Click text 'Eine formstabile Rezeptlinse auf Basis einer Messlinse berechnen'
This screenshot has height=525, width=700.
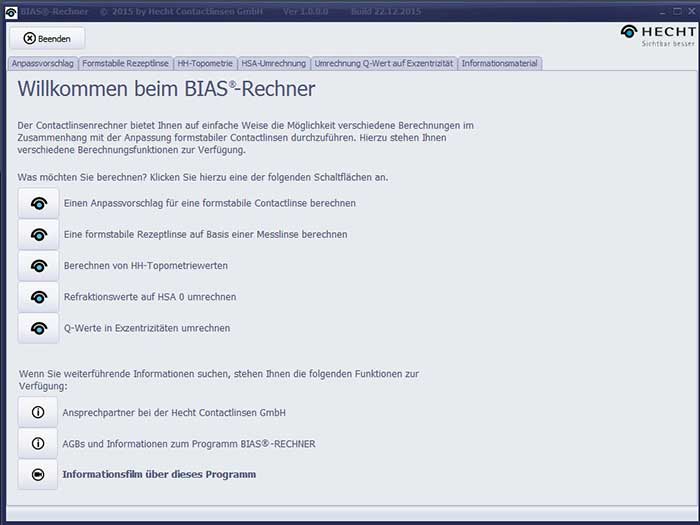coord(205,234)
